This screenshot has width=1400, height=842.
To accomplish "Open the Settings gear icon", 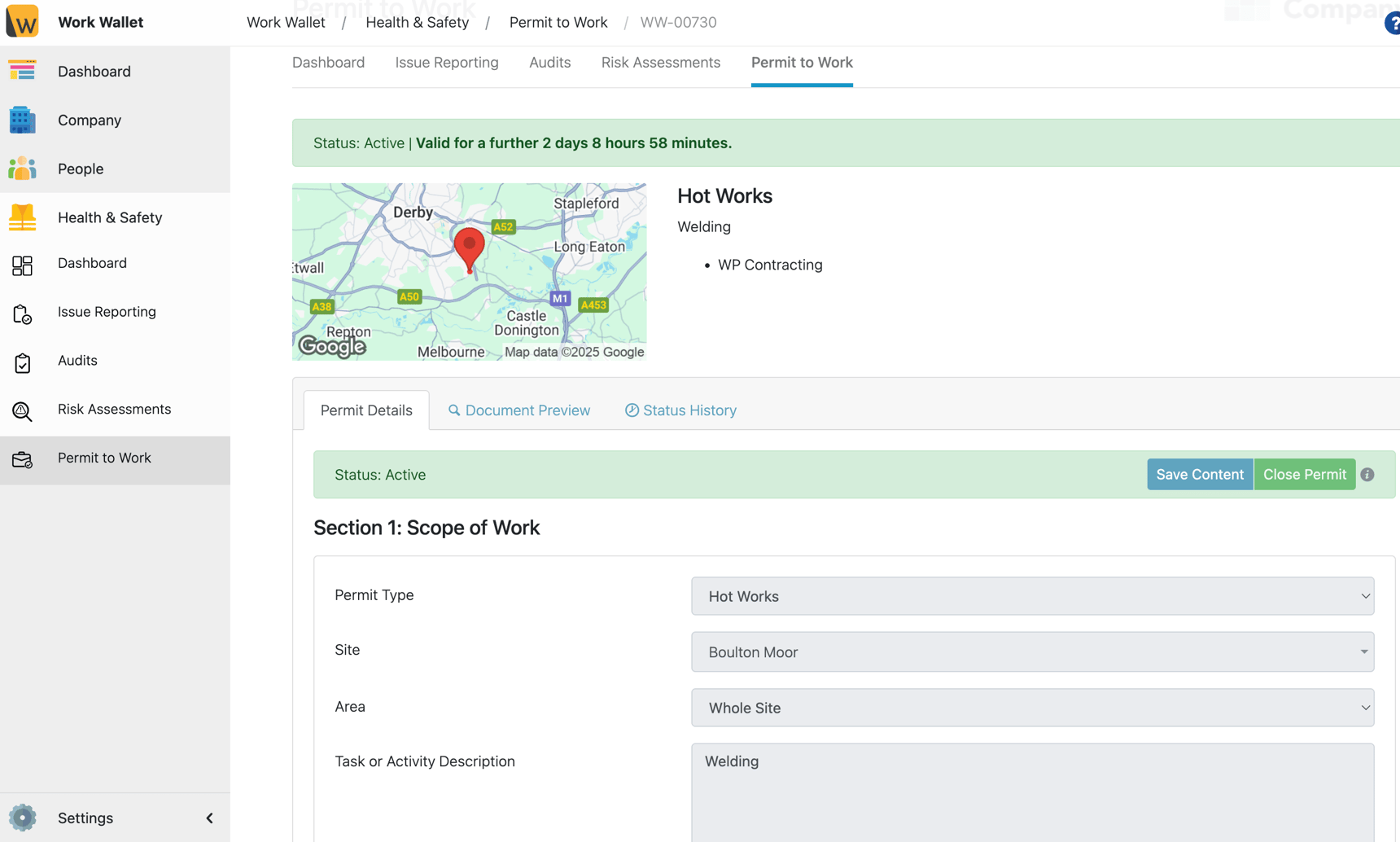I will (x=22, y=818).
